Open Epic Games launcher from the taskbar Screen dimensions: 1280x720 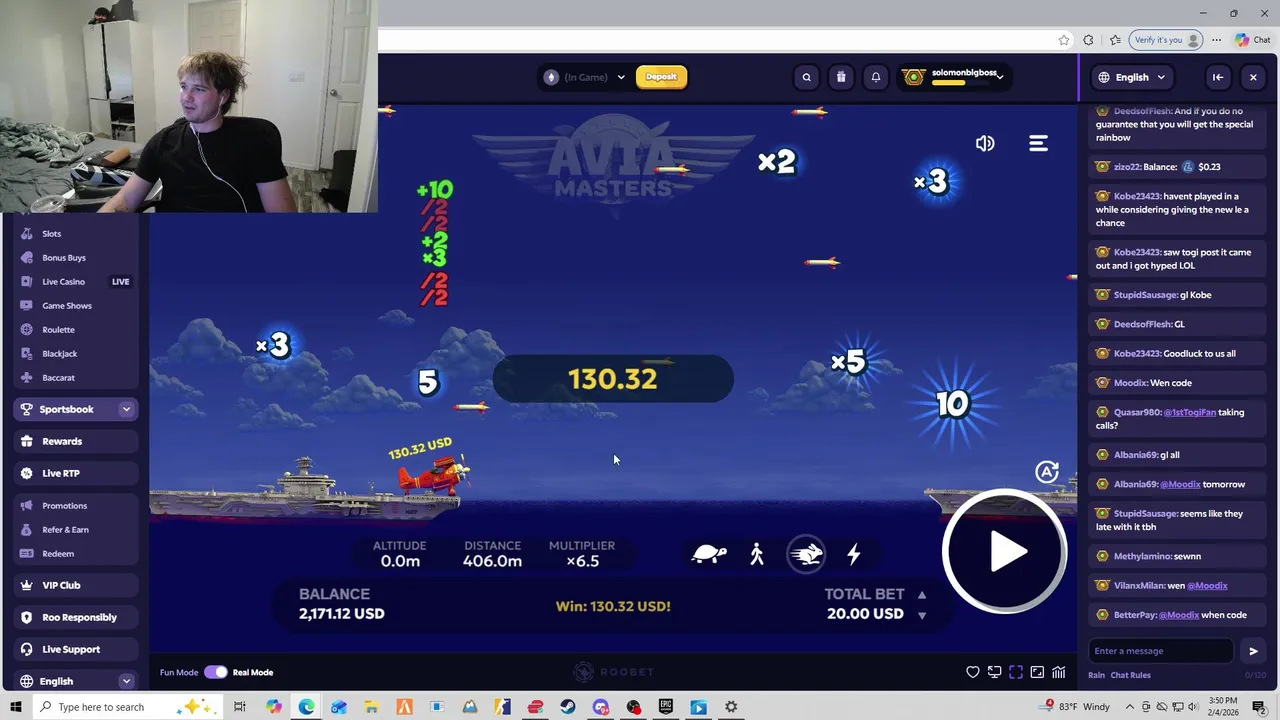tap(666, 707)
